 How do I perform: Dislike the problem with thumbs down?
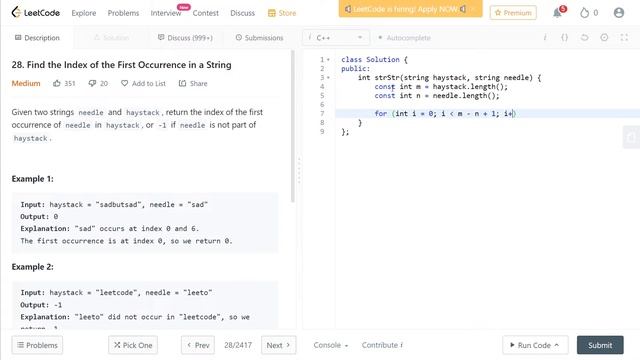[92, 83]
